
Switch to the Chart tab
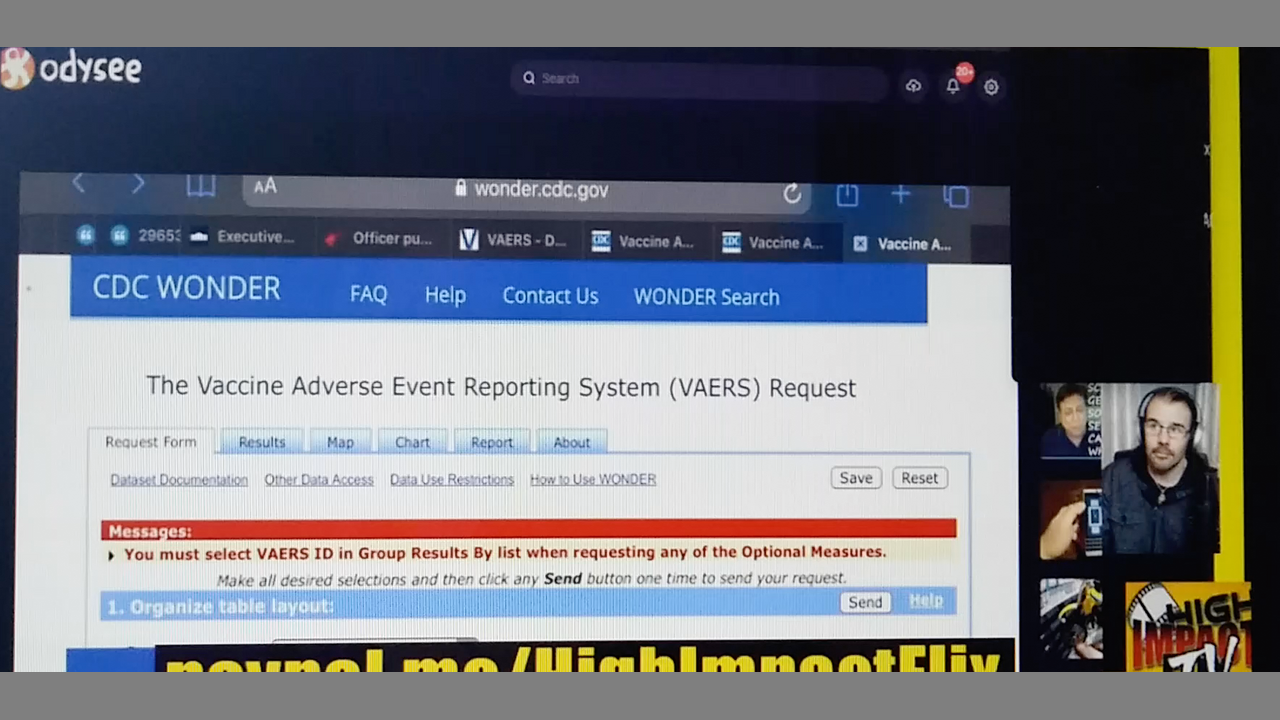coord(412,442)
